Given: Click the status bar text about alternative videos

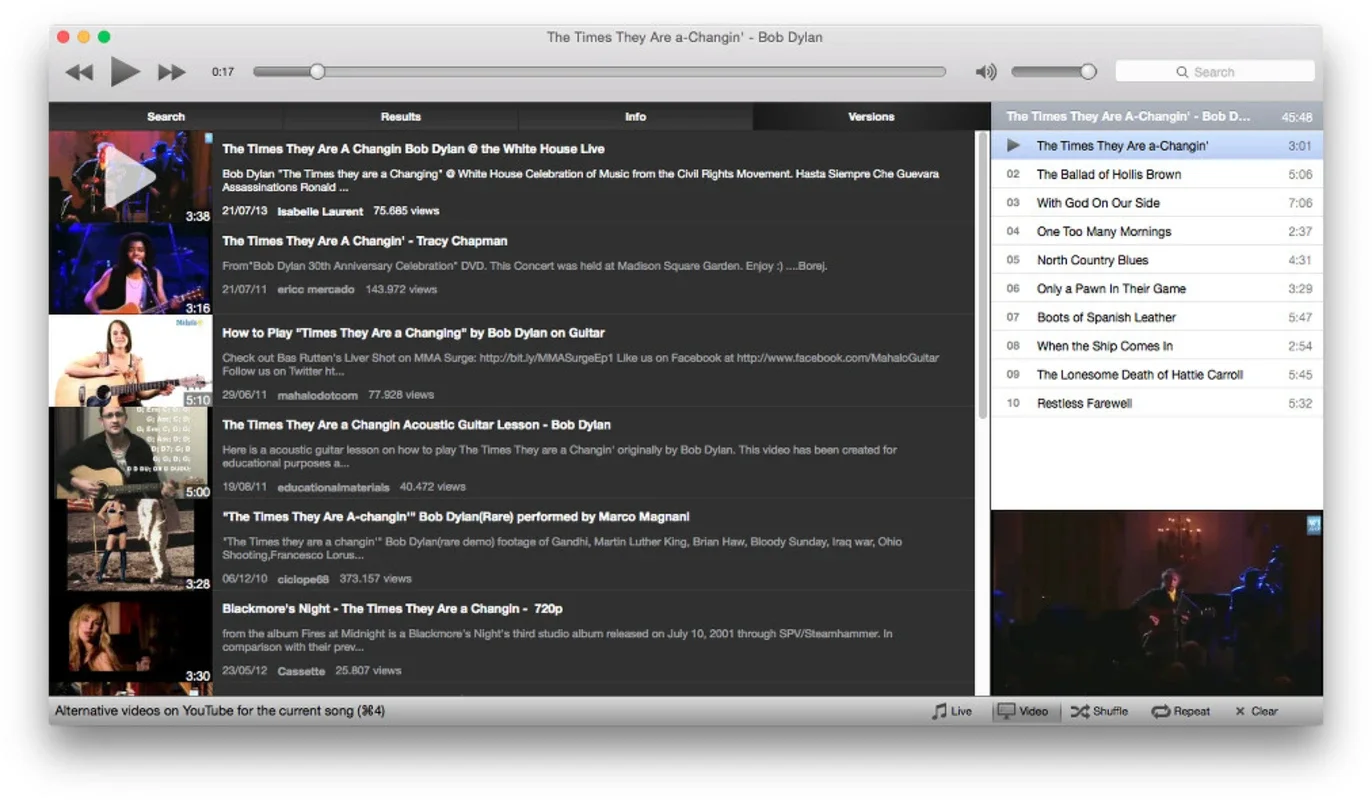Looking at the screenshot, I should point(220,711).
